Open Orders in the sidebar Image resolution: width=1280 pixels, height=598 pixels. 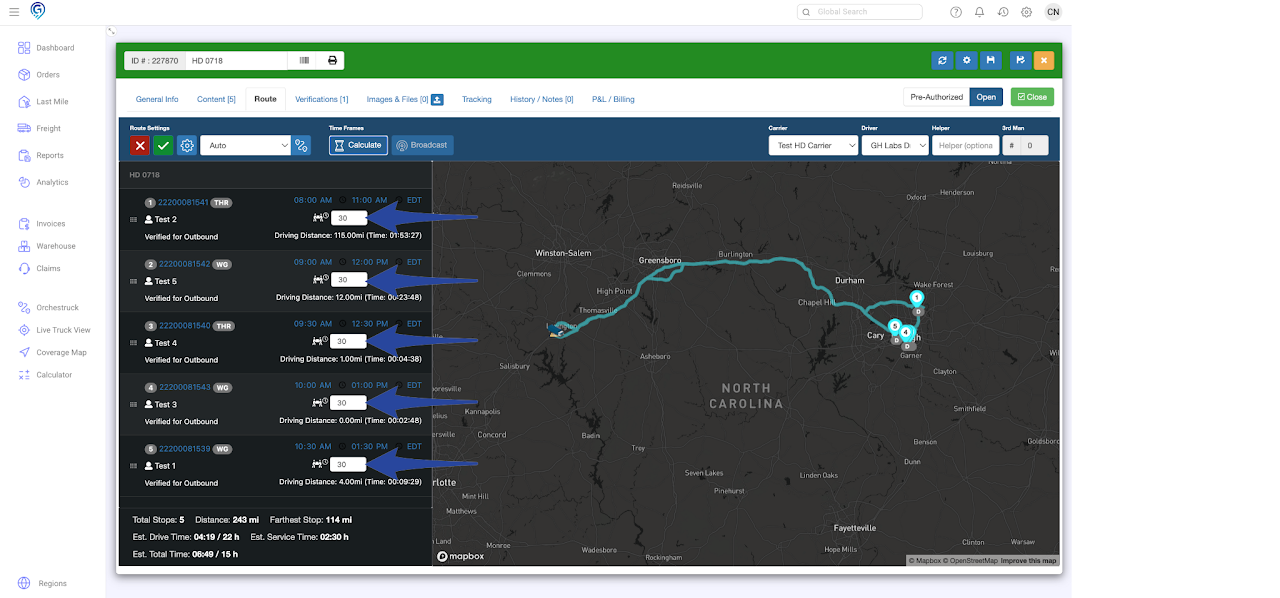(48, 75)
